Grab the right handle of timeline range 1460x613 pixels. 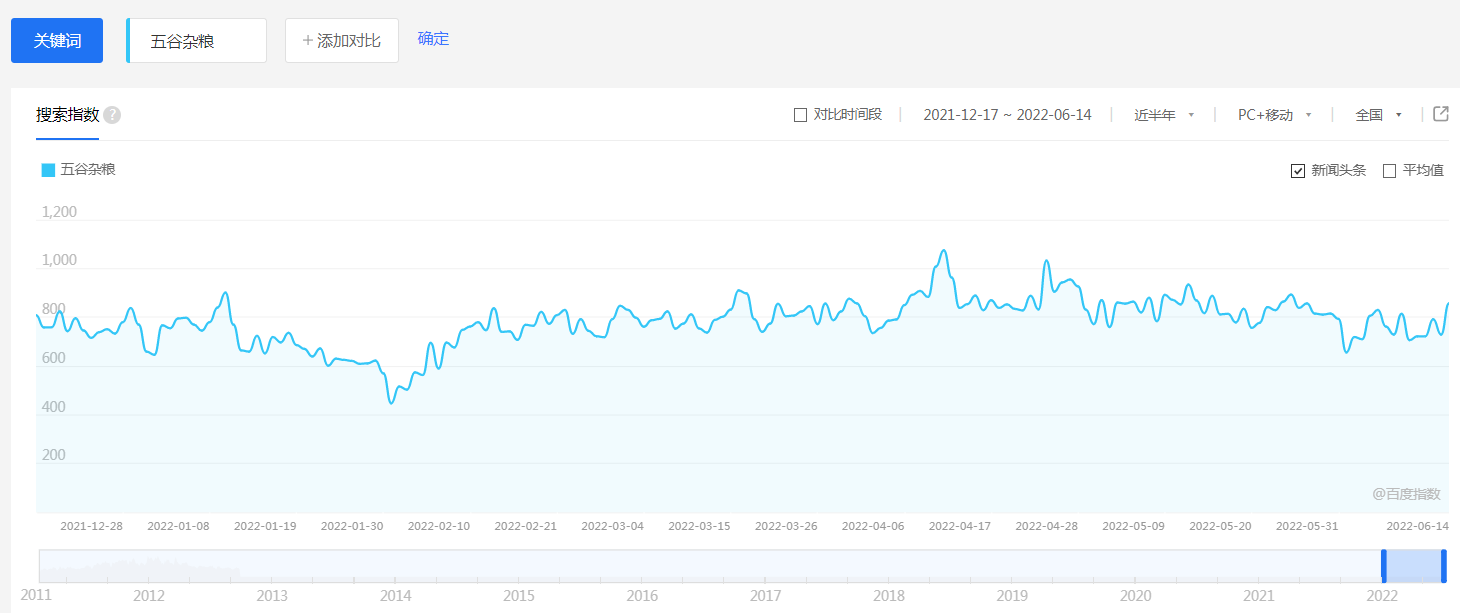1444,566
